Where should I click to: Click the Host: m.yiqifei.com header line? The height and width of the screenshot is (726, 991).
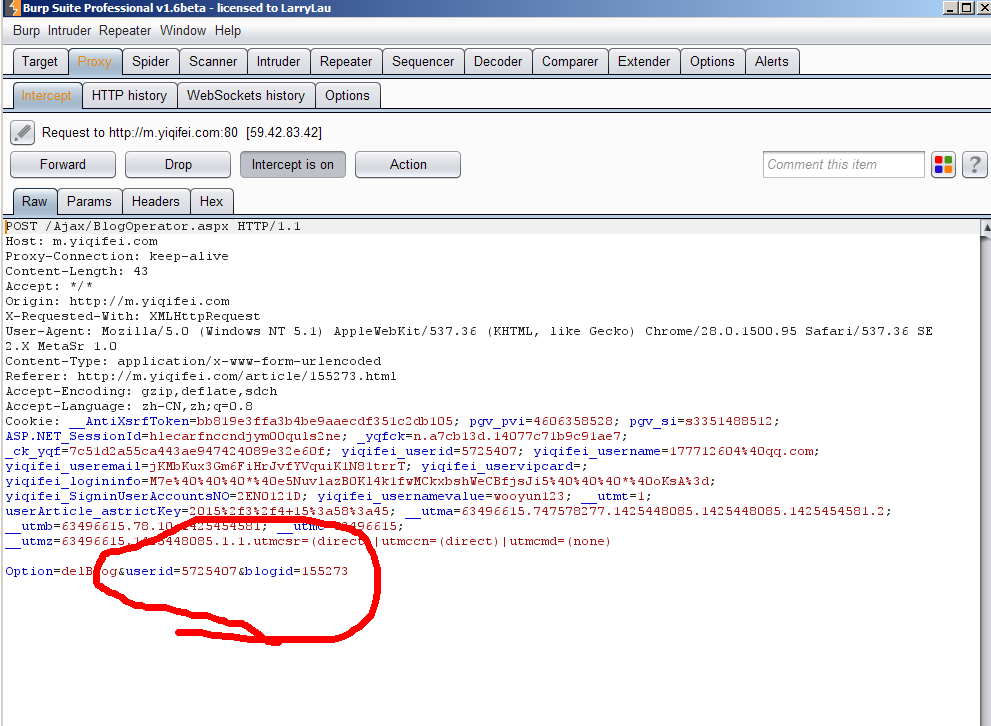click(x=82, y=241)
